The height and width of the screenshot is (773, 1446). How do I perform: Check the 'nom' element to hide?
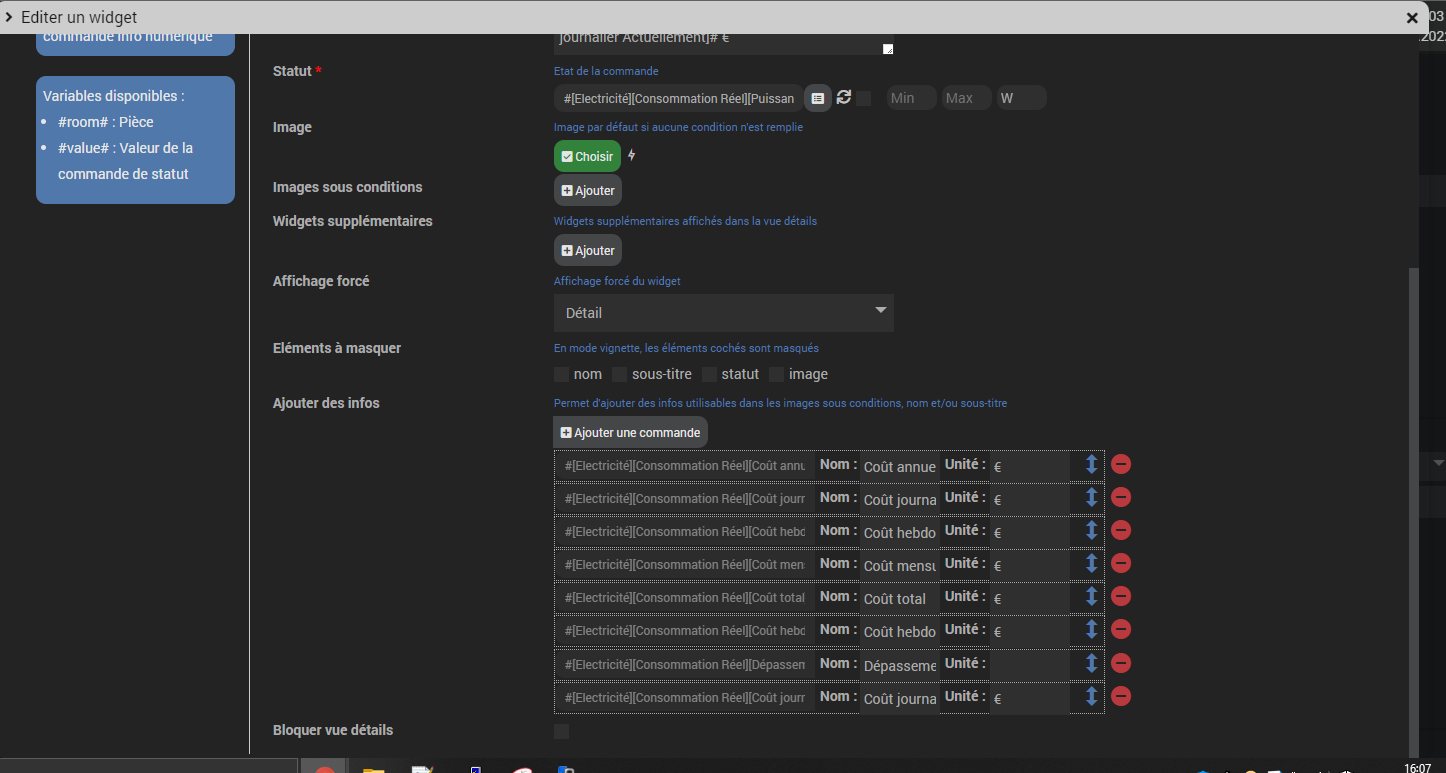click(x=562, y=375)
